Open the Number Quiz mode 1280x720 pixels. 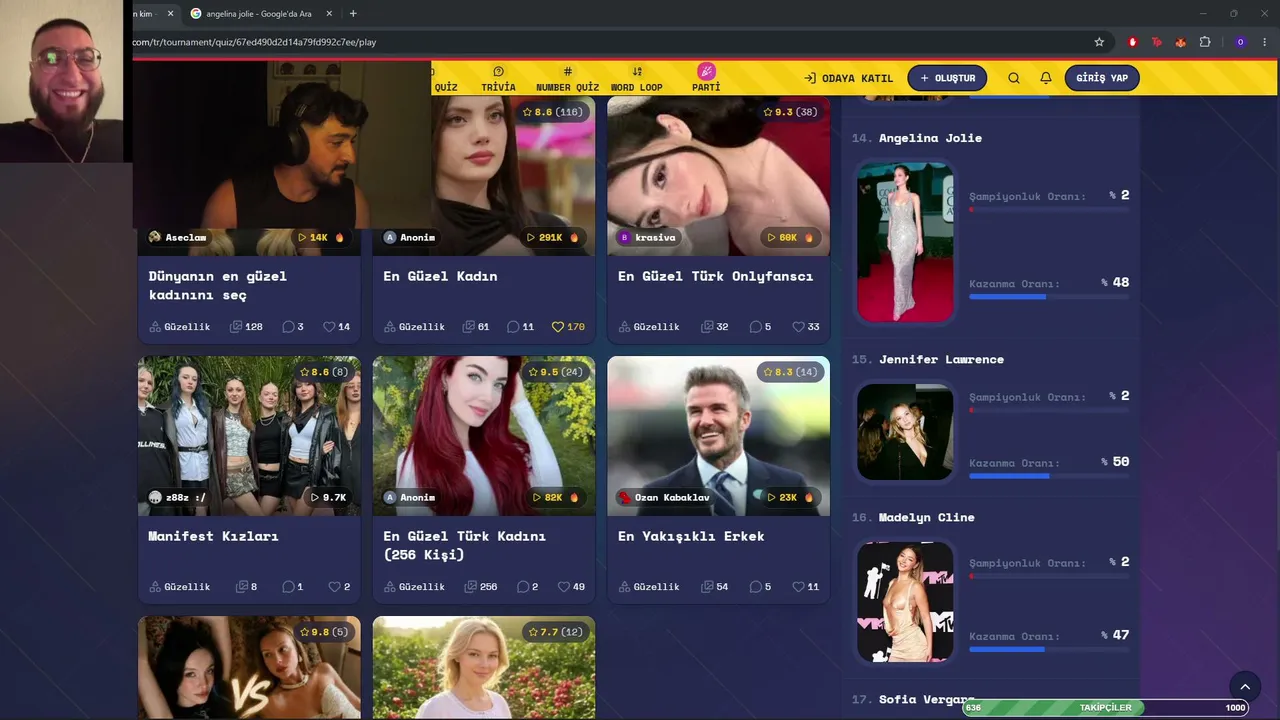click(567, 79)
